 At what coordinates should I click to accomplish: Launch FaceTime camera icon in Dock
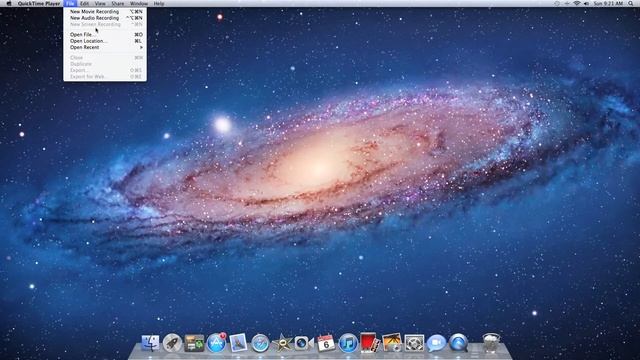303,343
